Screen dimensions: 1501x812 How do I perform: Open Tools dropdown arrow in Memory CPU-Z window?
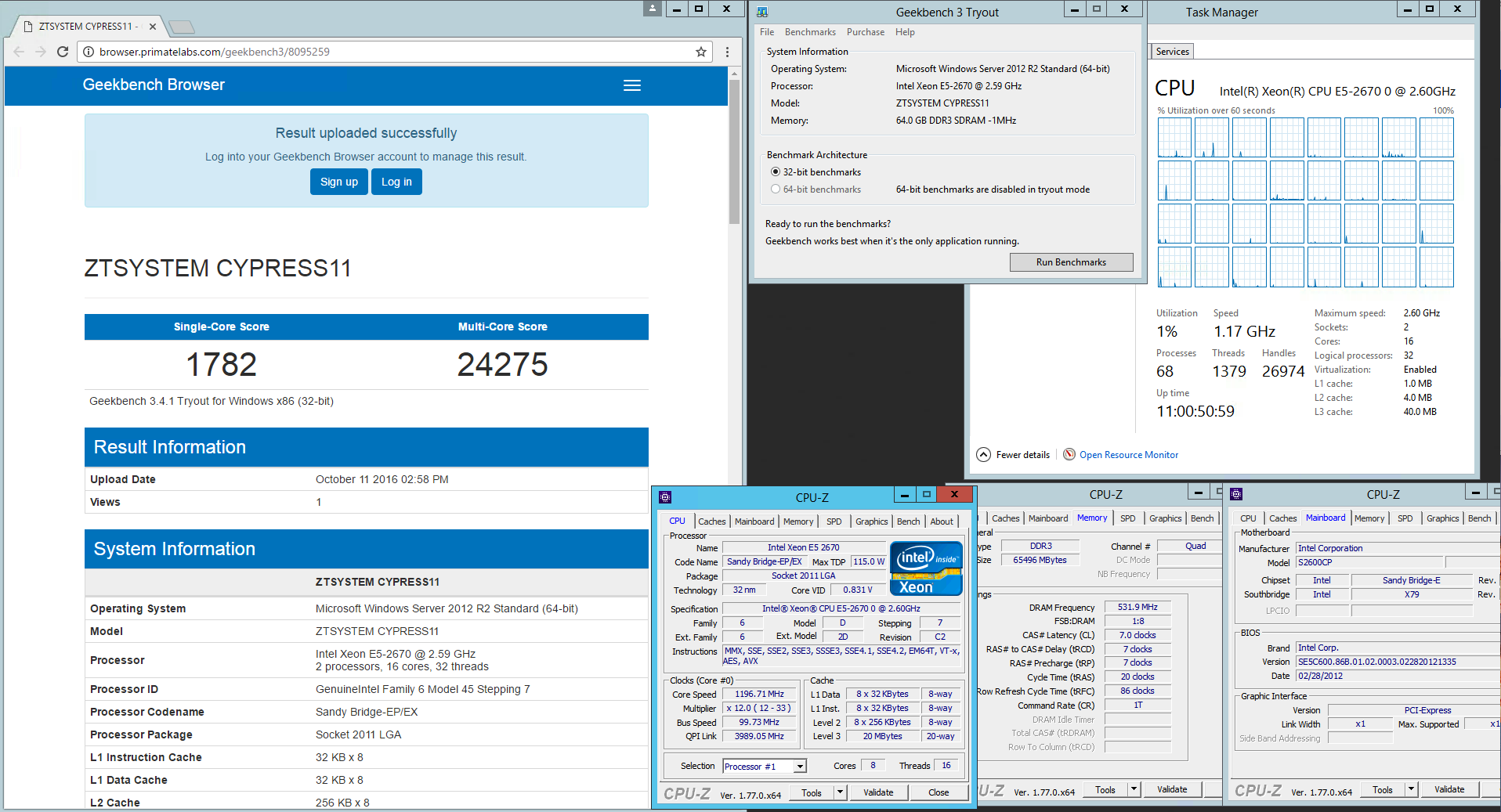[x=1134, y=790]
